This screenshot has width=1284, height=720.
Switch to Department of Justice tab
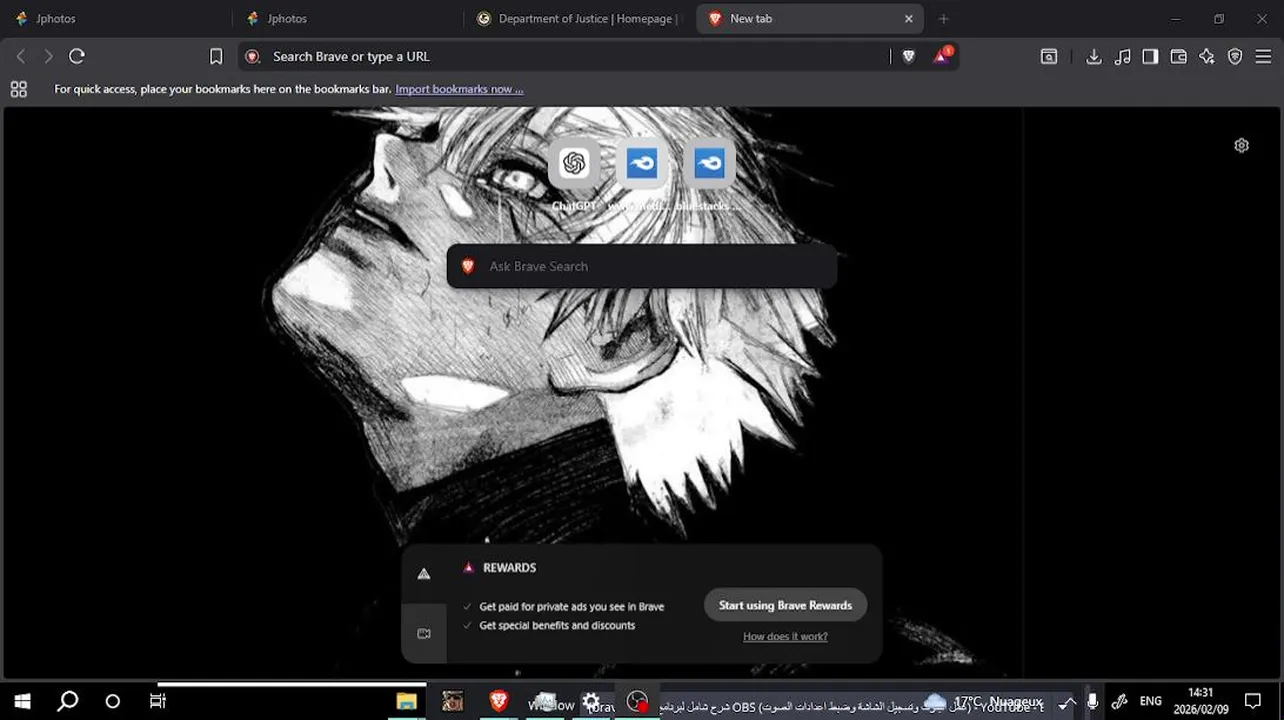(578, 18)
